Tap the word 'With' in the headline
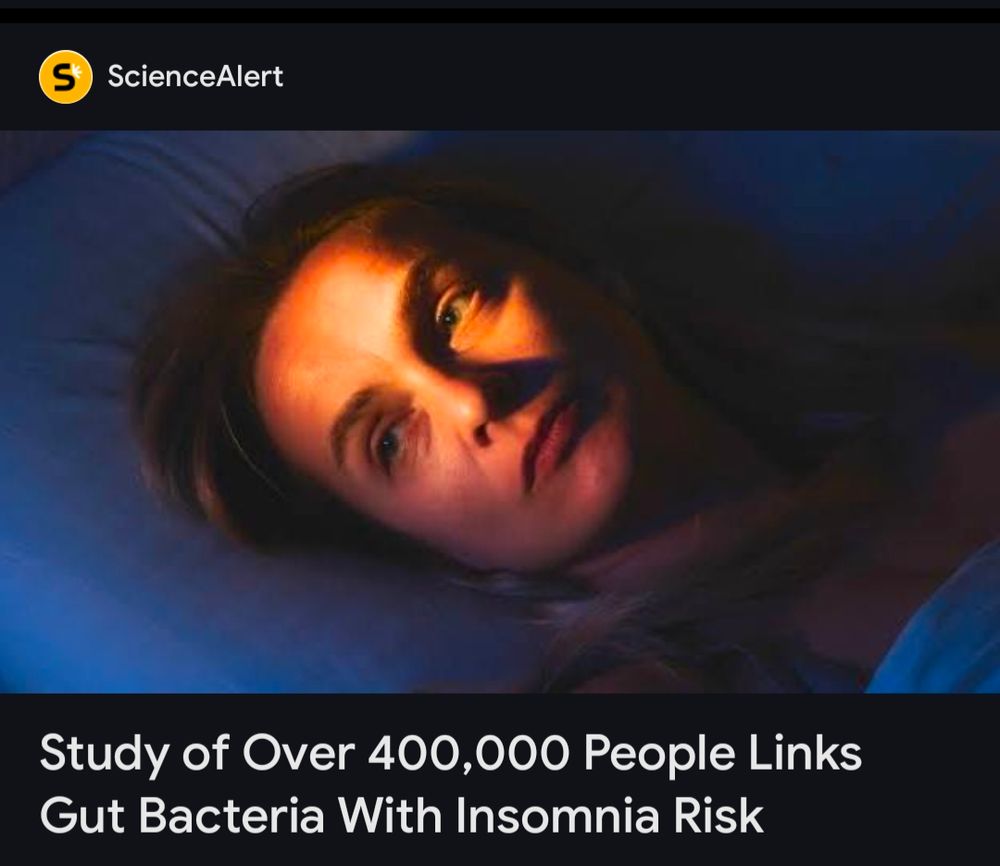 coord(390,816)
